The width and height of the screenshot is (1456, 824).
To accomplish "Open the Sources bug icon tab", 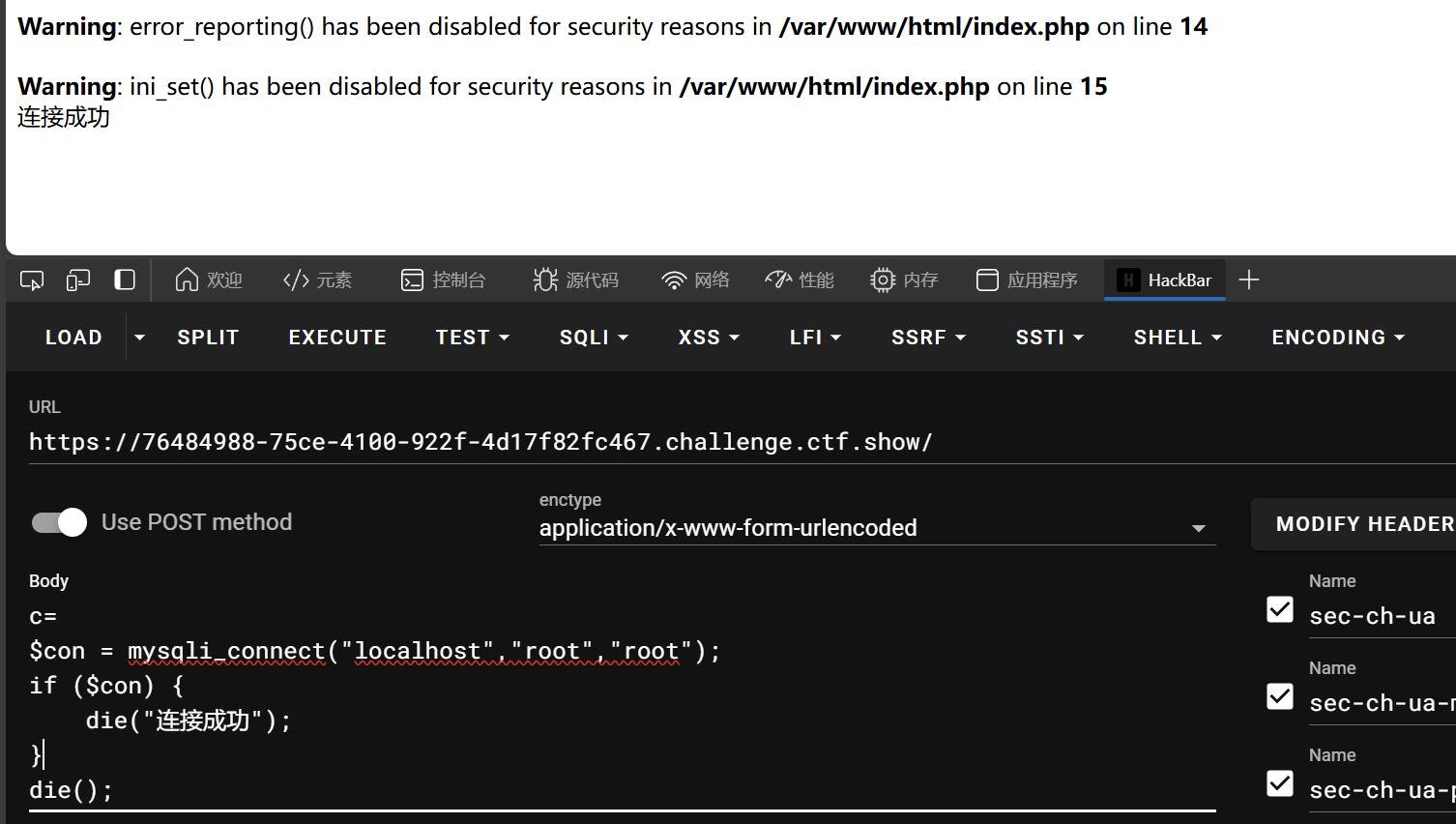I will tap(575, 280).
